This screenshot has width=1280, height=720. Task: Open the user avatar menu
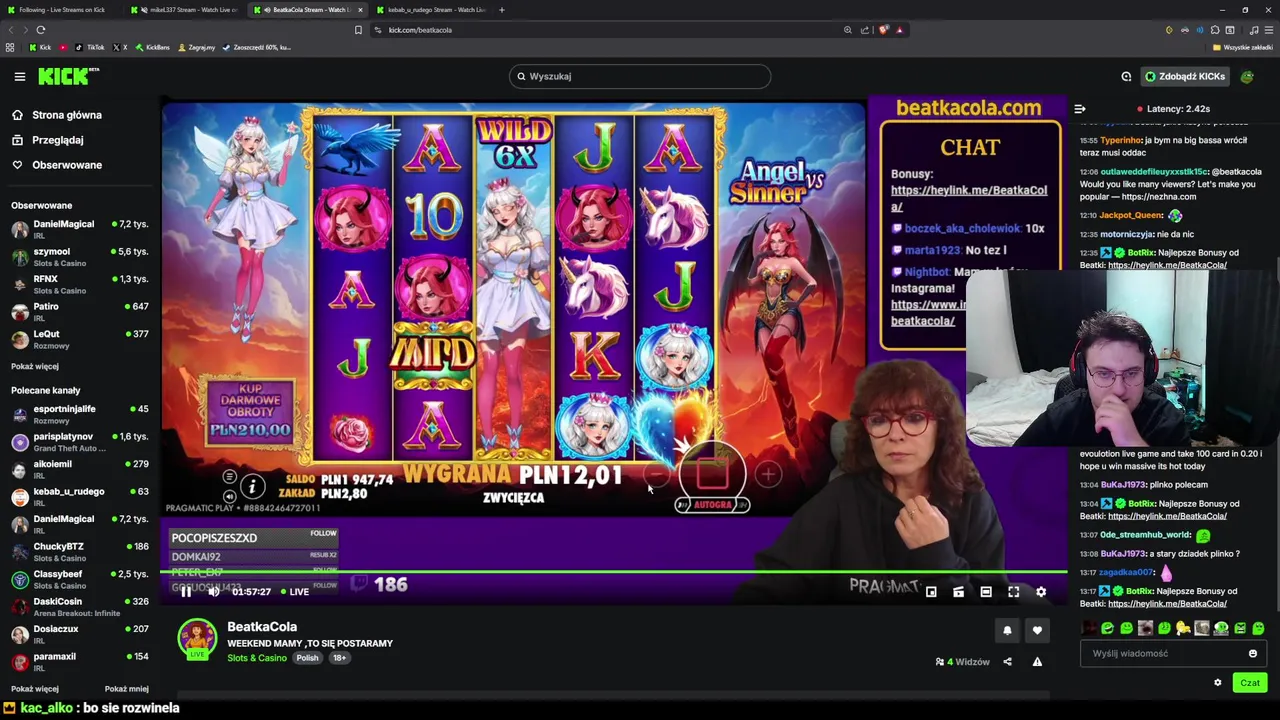pos(1247,76)
